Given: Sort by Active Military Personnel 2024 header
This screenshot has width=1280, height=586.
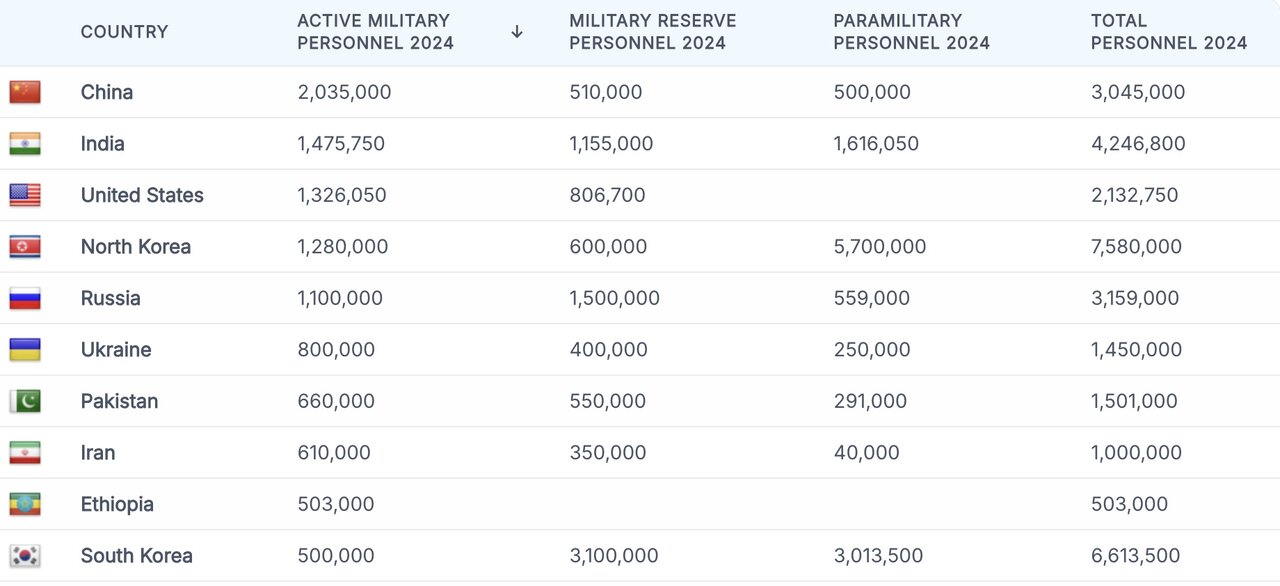Looking at the screenshot, I should [x=375, y=32].
